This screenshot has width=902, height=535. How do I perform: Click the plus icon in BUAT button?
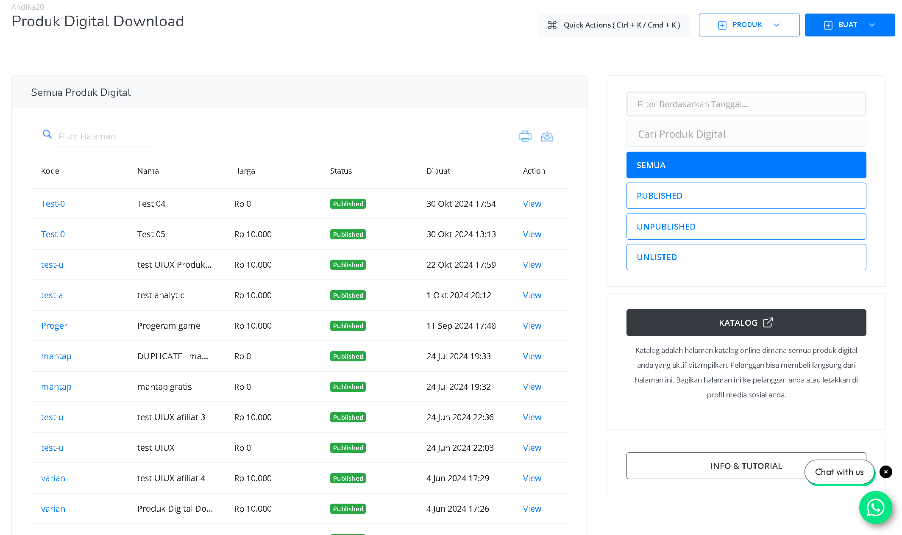pos(828,25)
